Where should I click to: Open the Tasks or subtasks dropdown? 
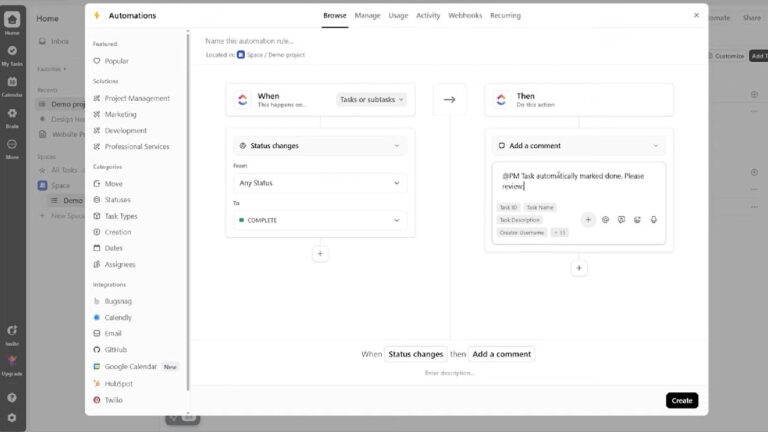tap(371, 99)
